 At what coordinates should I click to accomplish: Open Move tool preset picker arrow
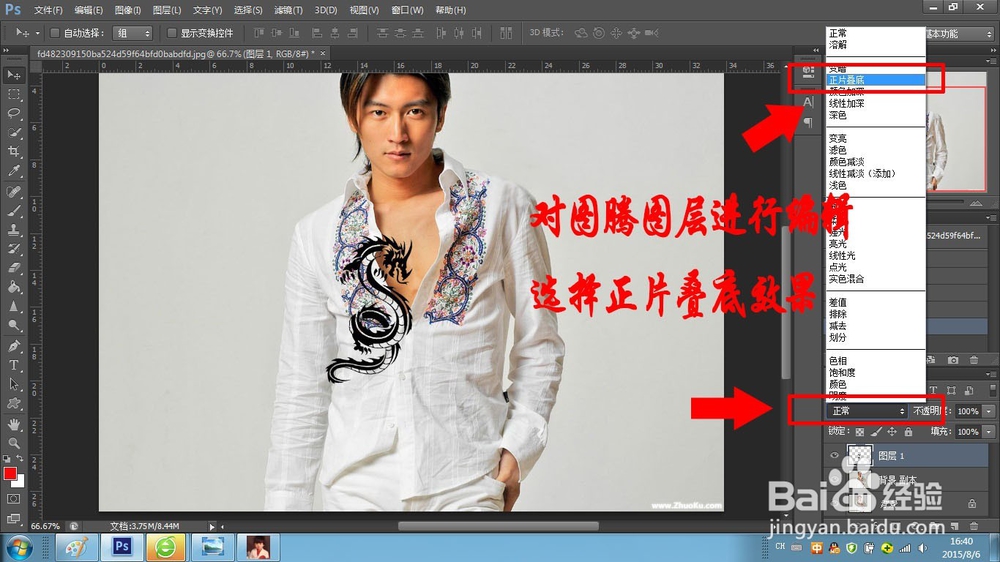pyautogui.click(x=37, y=33)
